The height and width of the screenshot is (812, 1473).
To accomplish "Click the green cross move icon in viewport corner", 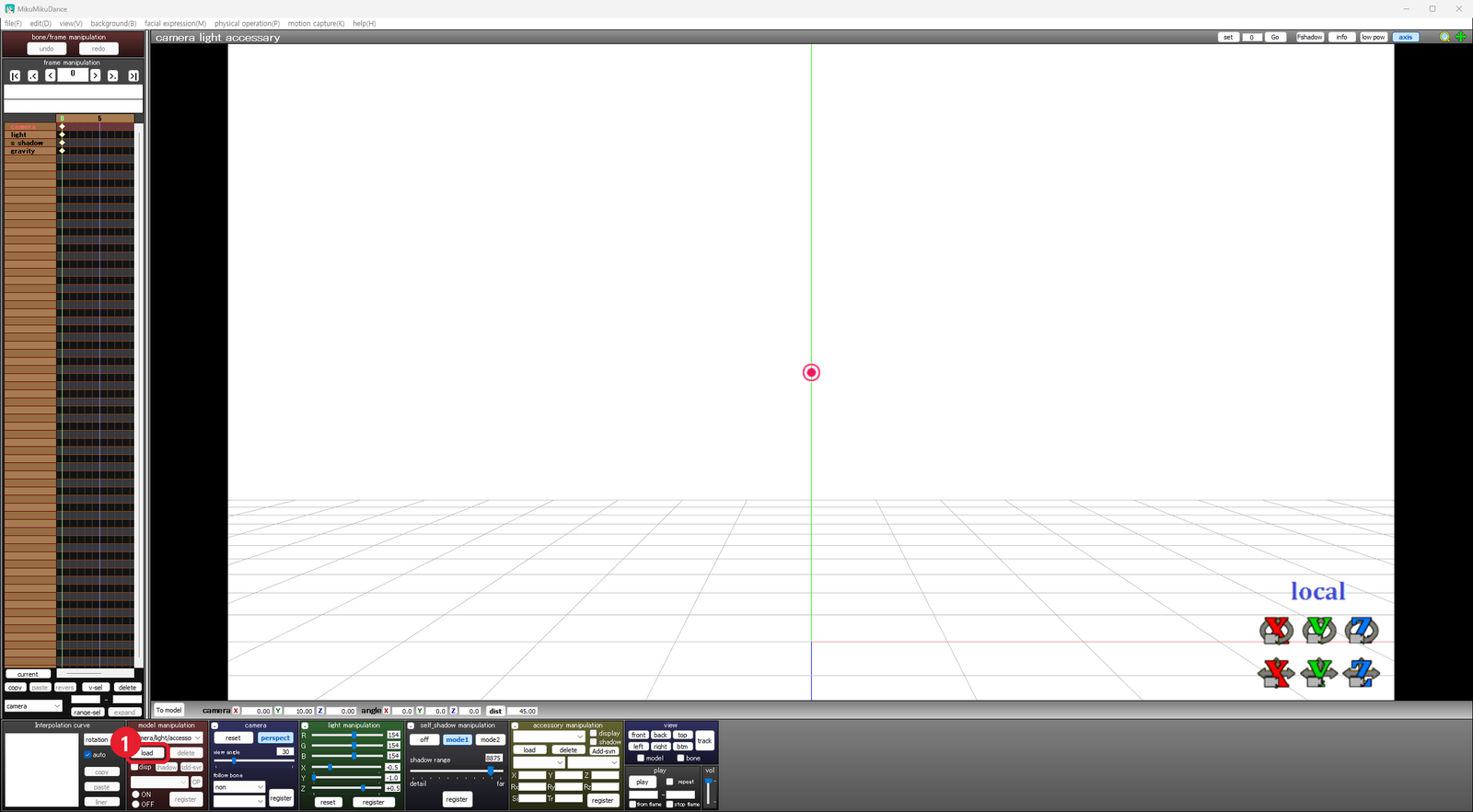I will click(x=1460, y=37).
